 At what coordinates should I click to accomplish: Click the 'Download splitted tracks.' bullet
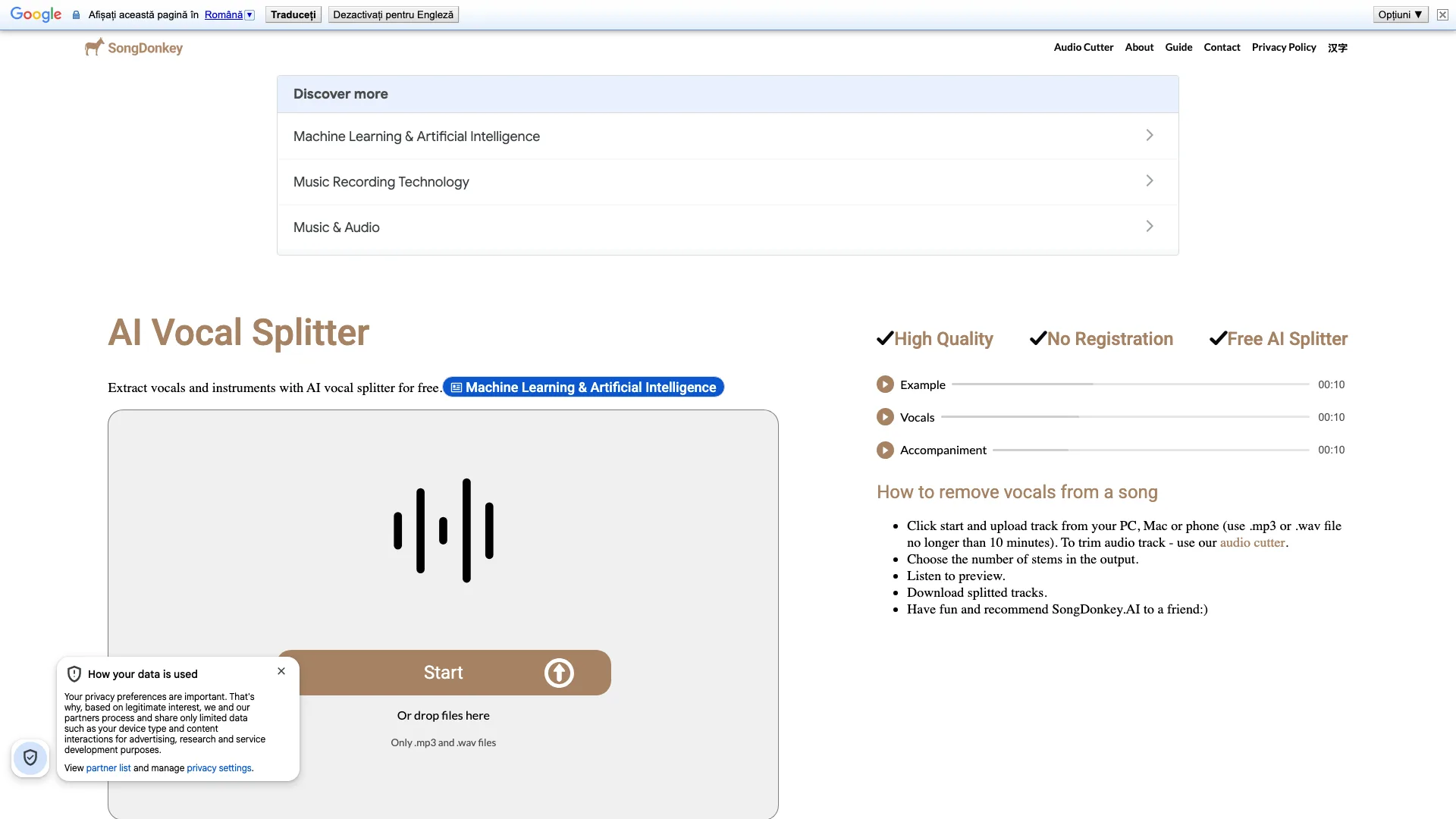(x=977, y=592)
